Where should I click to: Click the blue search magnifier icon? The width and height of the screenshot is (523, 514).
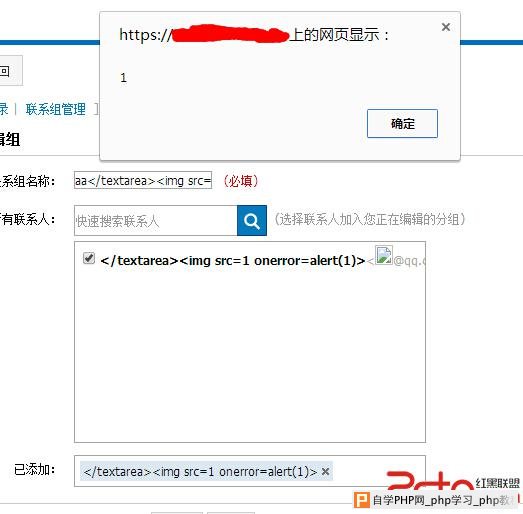(252, 220)
